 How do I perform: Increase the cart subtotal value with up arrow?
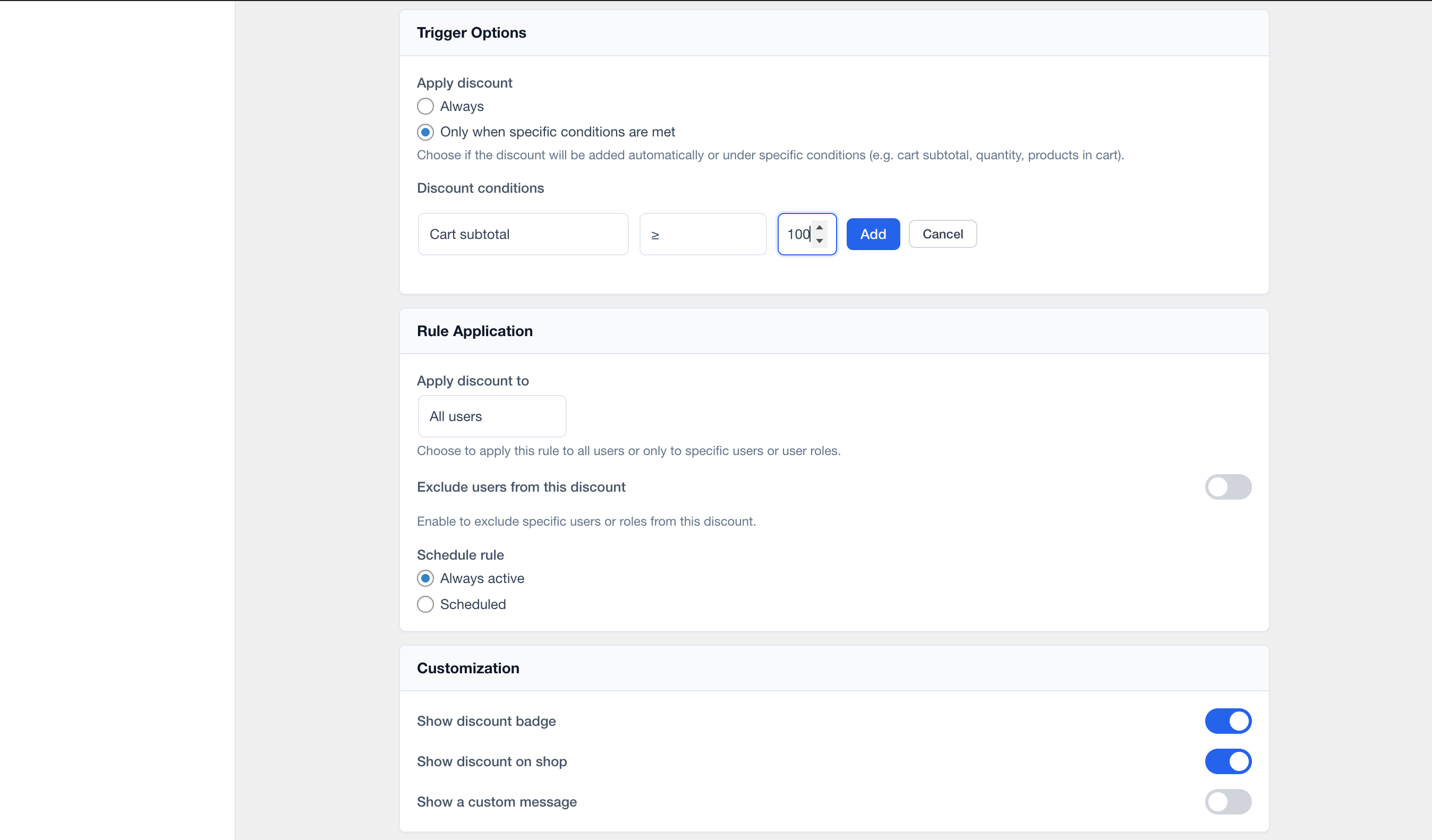[x=820, y=228]
